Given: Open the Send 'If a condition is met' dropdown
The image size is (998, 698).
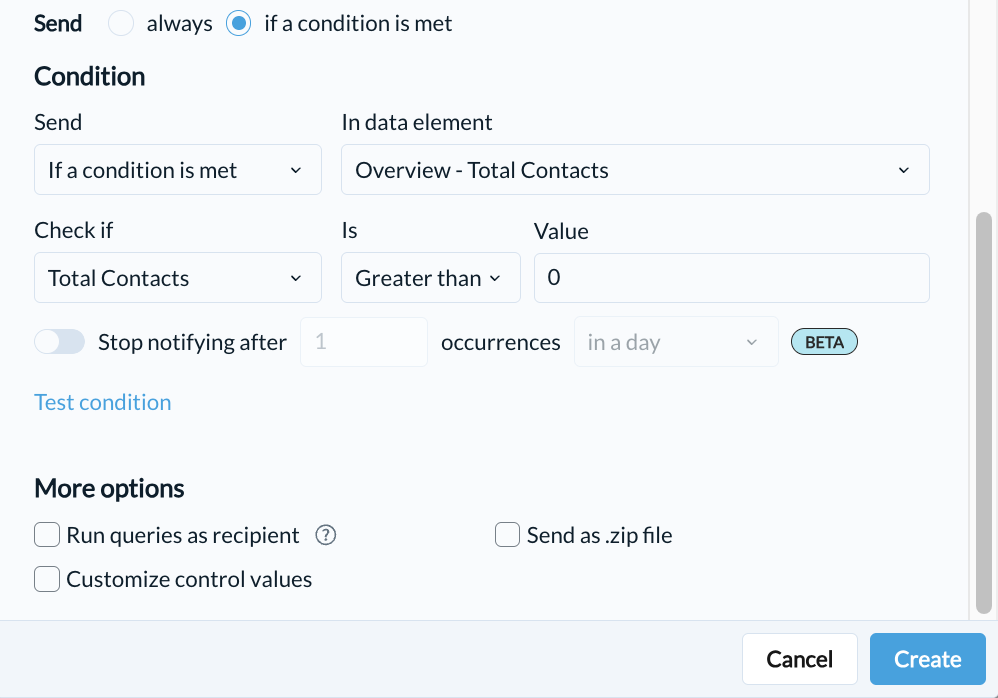Looking at the screenshot, I should [178, 170].
